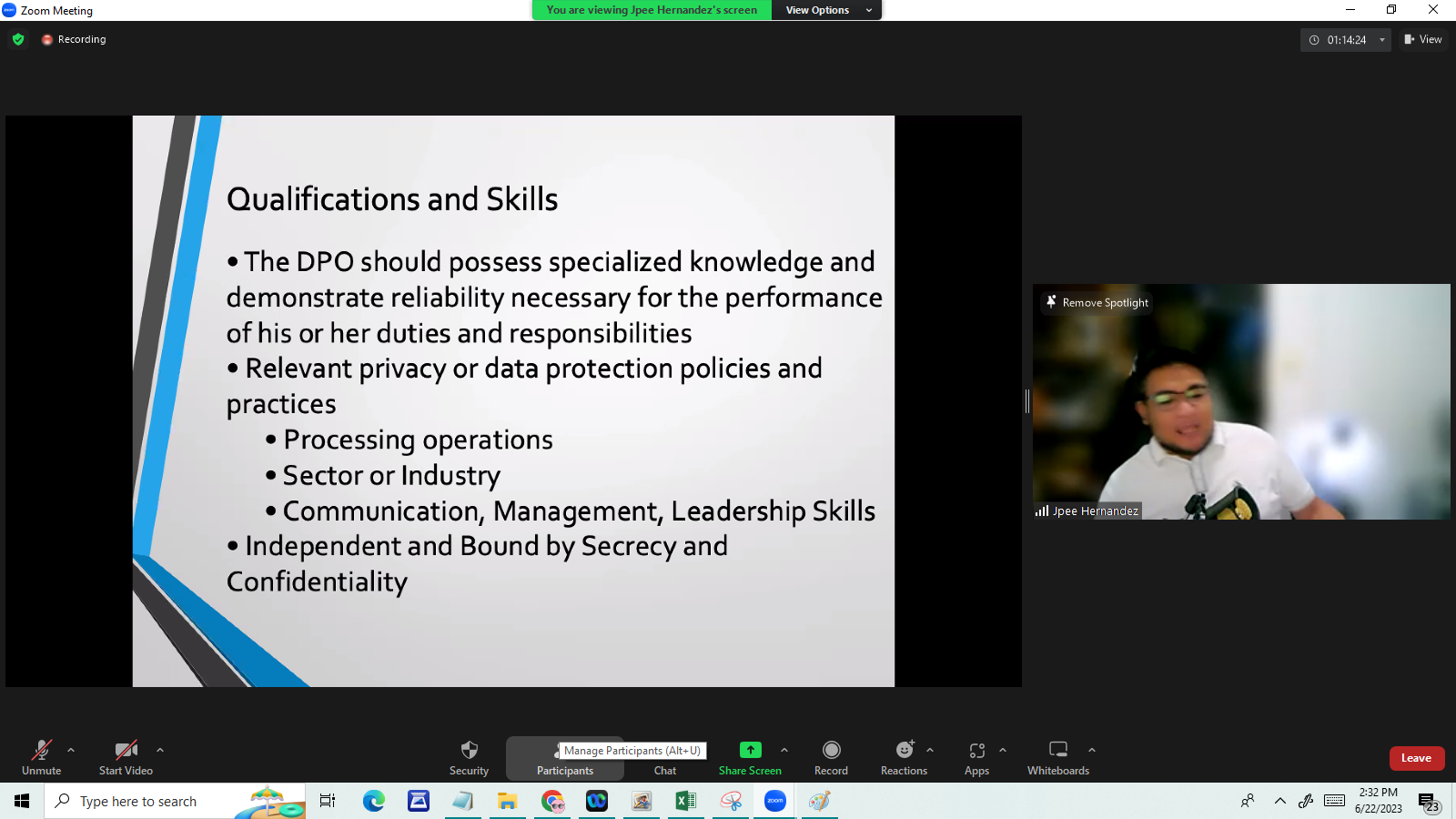Viewport: 1456px width, 819px height.
Task: Open File Explorer from taskbar
Action: [507, 801]
